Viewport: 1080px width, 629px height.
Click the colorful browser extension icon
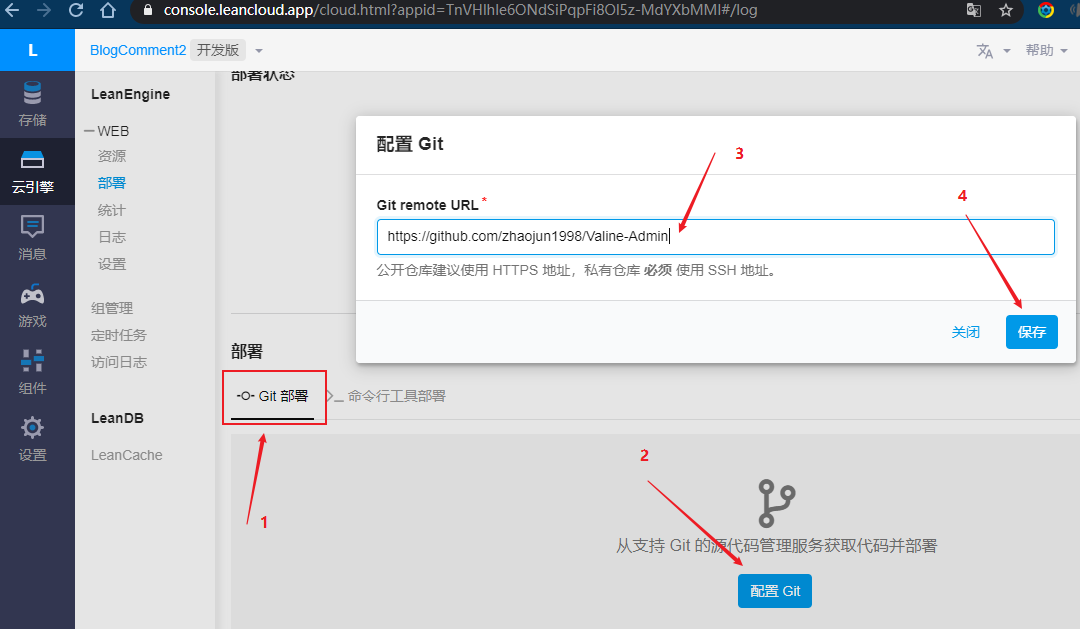[x=1046, y=10]
